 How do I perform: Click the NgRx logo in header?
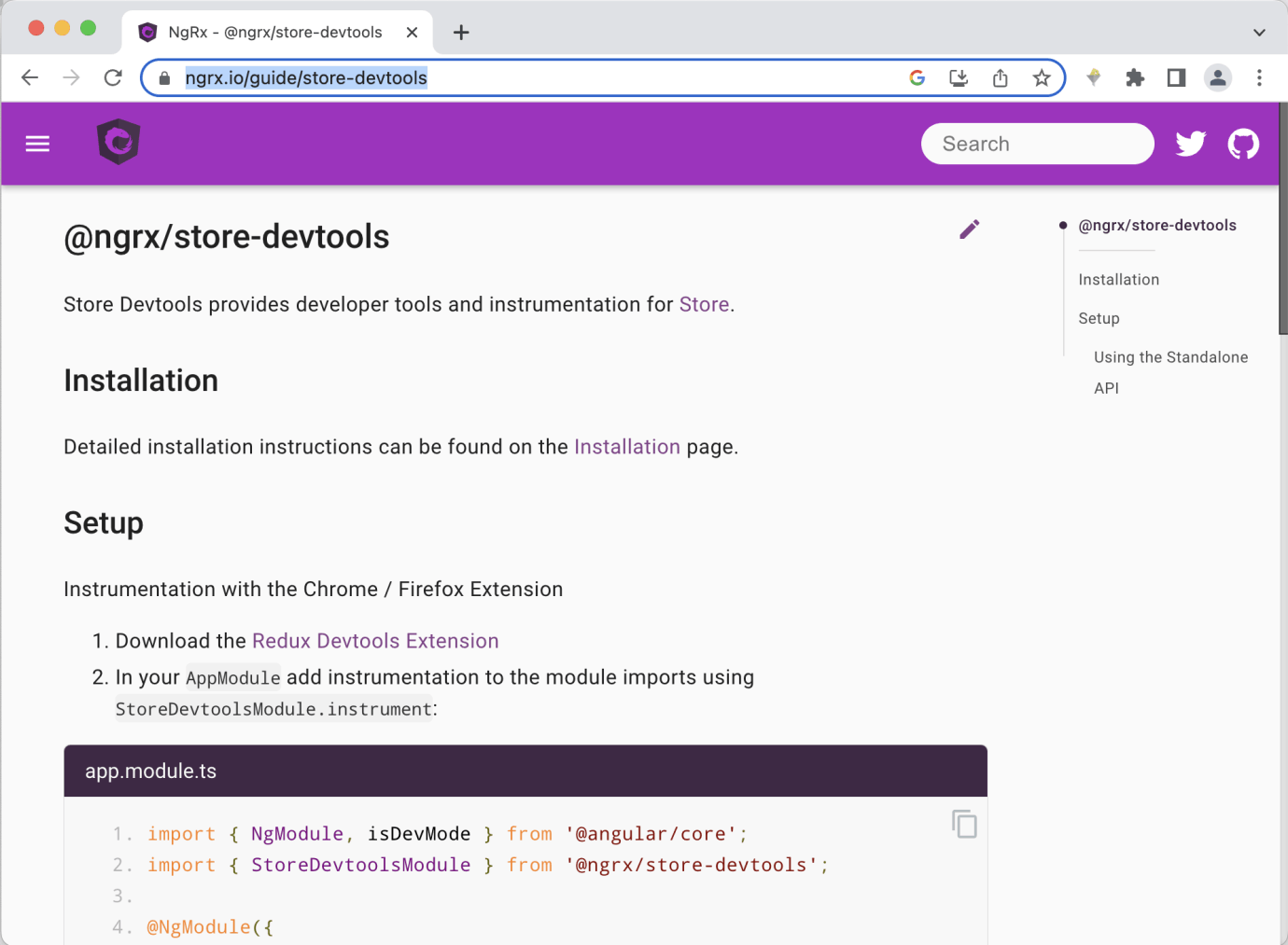pos(119,143)
